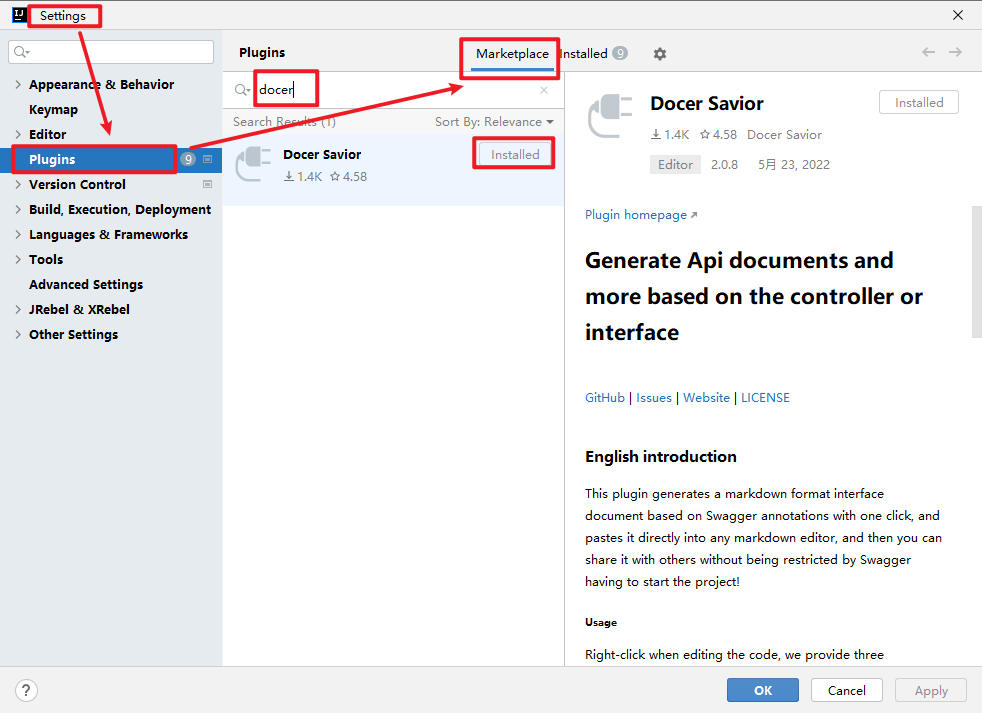The height and width of the screenshot is (713, 982).
Task: Open the Website link
Action: pyautogui.click(x=706, y=398)
